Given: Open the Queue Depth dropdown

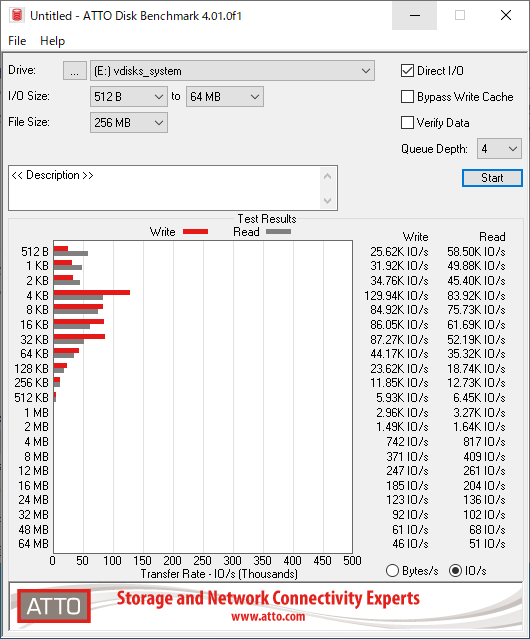Looking at the screenshot, I should (499, 149).
